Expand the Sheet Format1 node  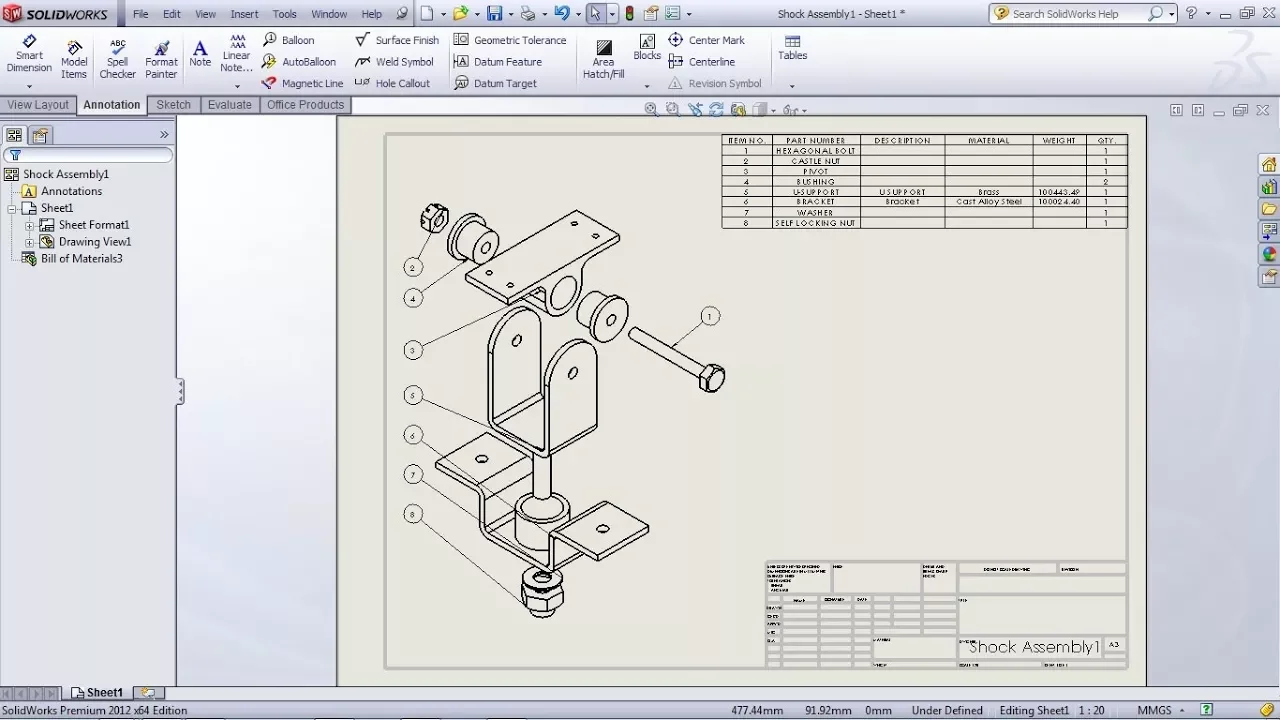pyautogui.click(x=30, y=225)
